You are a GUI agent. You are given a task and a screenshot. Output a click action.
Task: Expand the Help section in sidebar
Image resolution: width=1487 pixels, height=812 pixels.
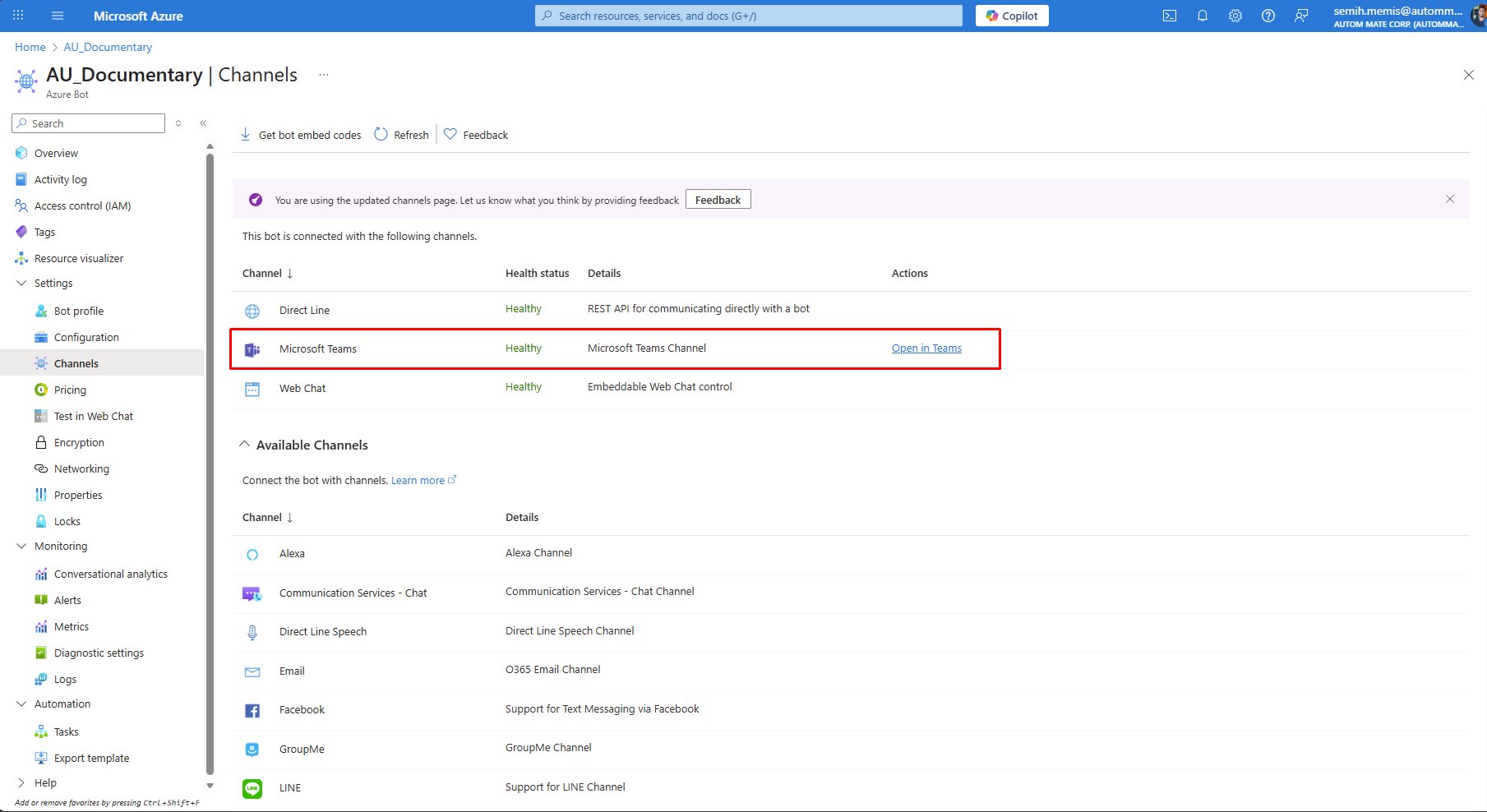tap(22, 782)
